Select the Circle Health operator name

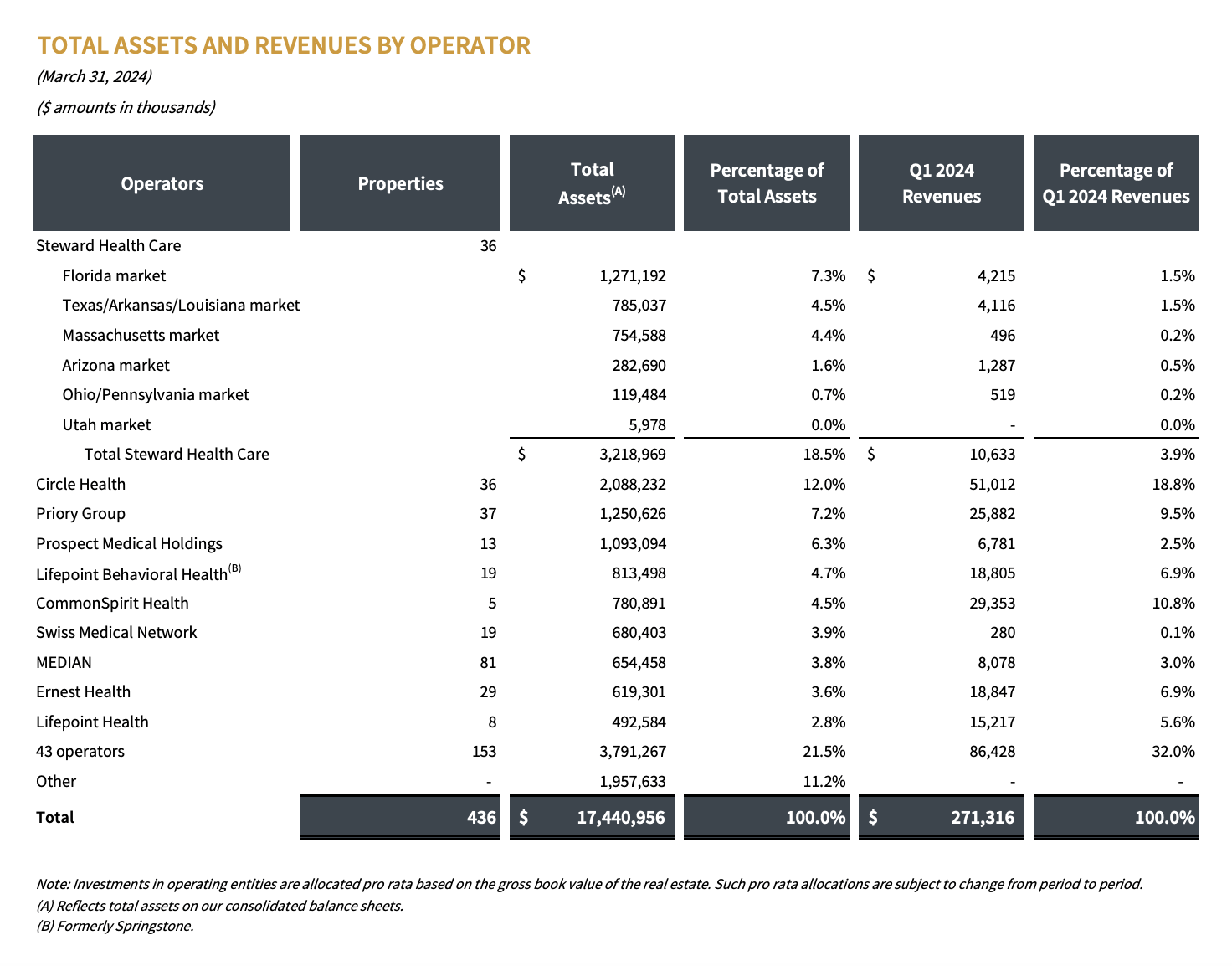(x=81, y=485)
